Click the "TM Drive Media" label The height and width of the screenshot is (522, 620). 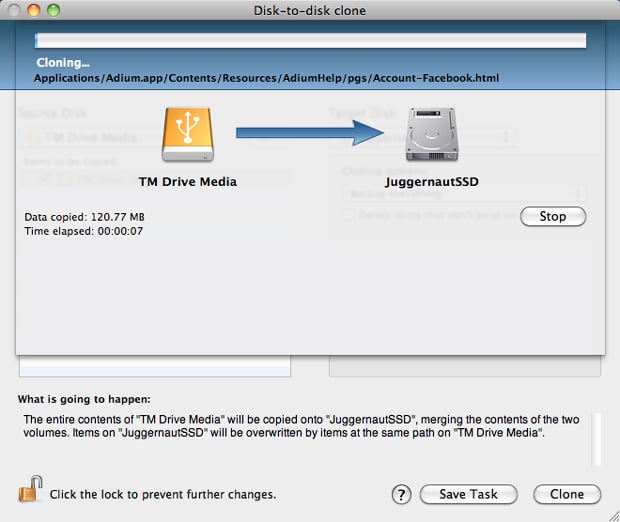pyautogui.click(x=188, y=182)
